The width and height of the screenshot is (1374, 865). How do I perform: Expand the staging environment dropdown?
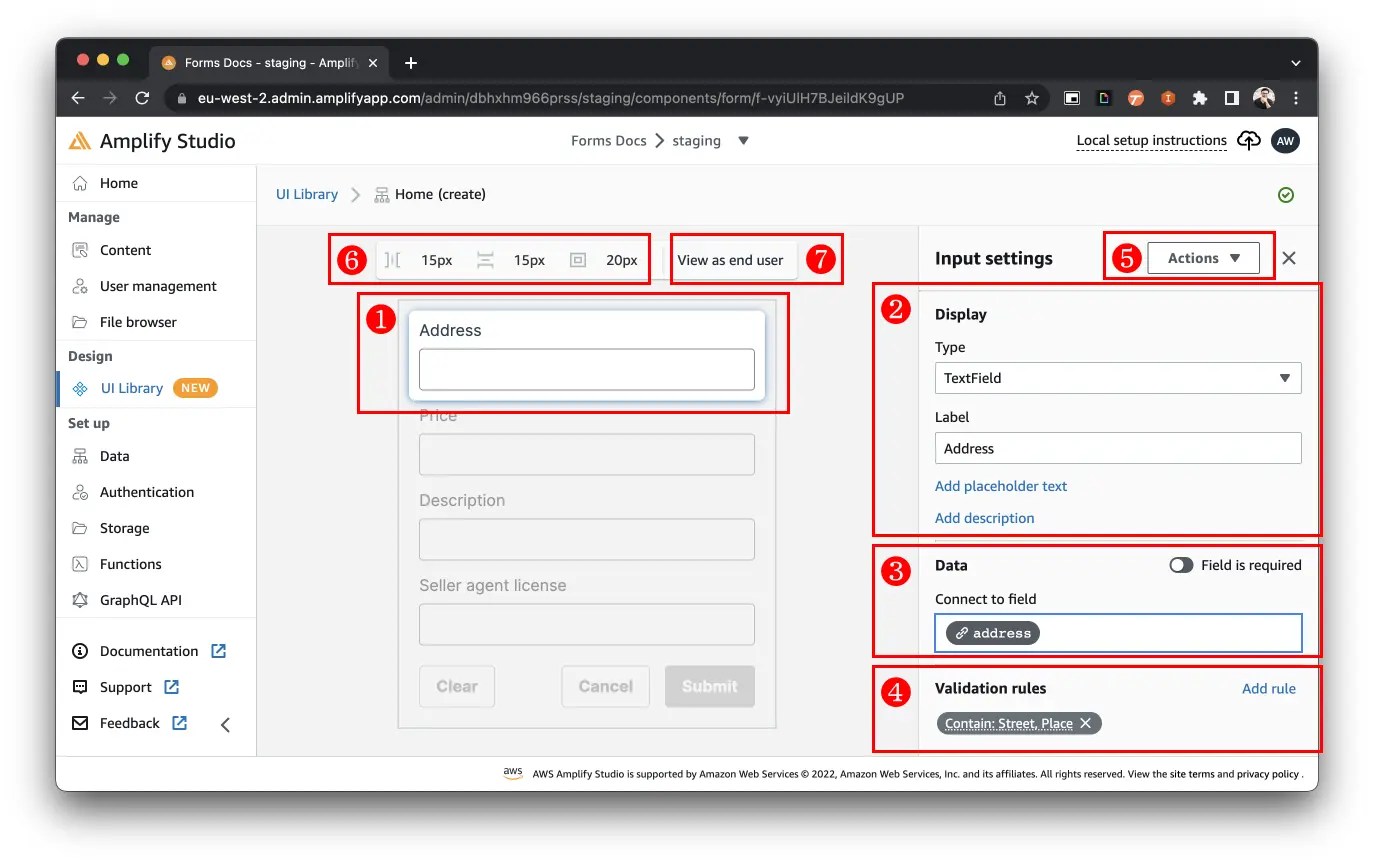tap(742, 141)
